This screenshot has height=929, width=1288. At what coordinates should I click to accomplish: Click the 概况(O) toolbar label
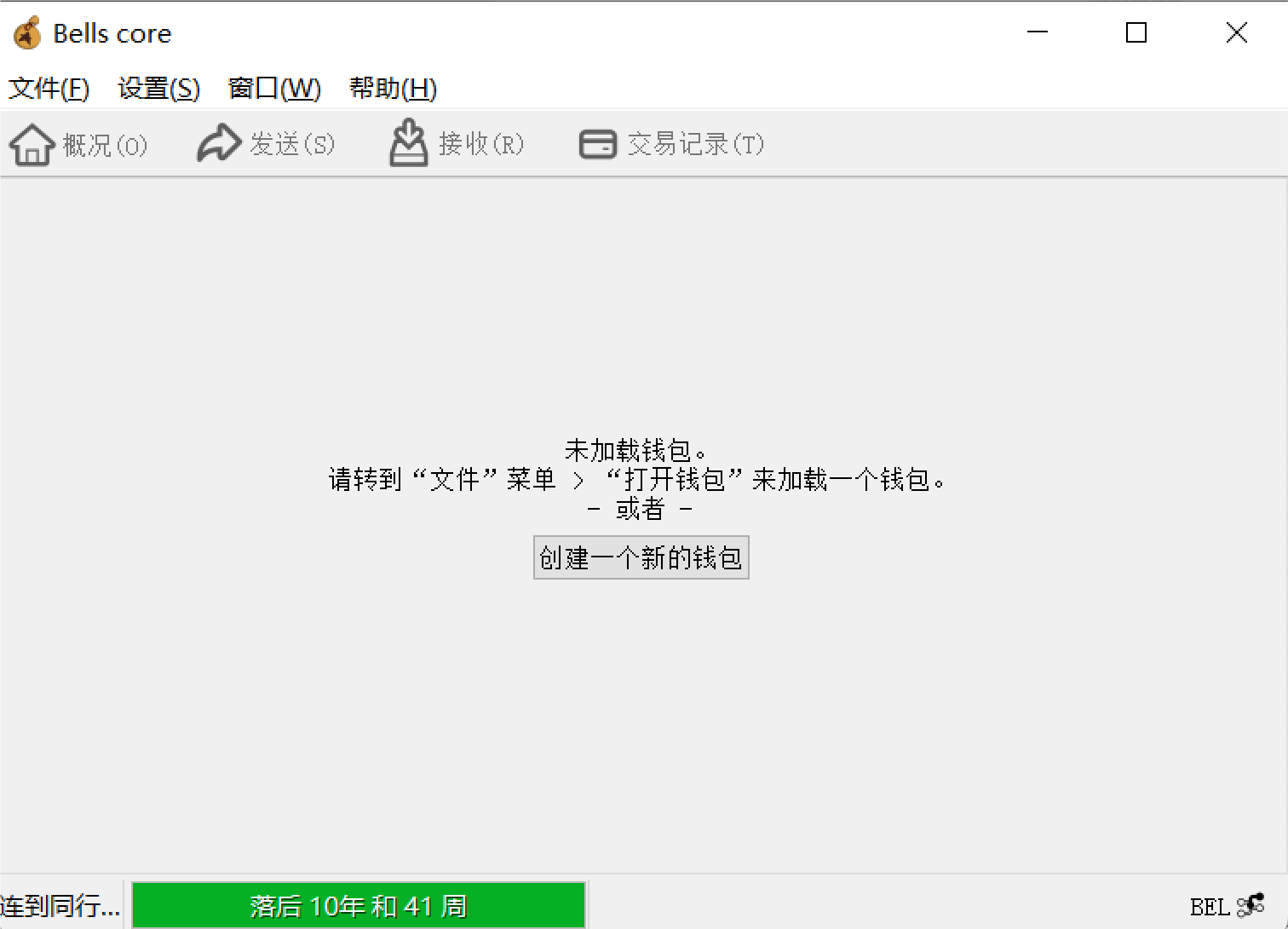[104, 143]
